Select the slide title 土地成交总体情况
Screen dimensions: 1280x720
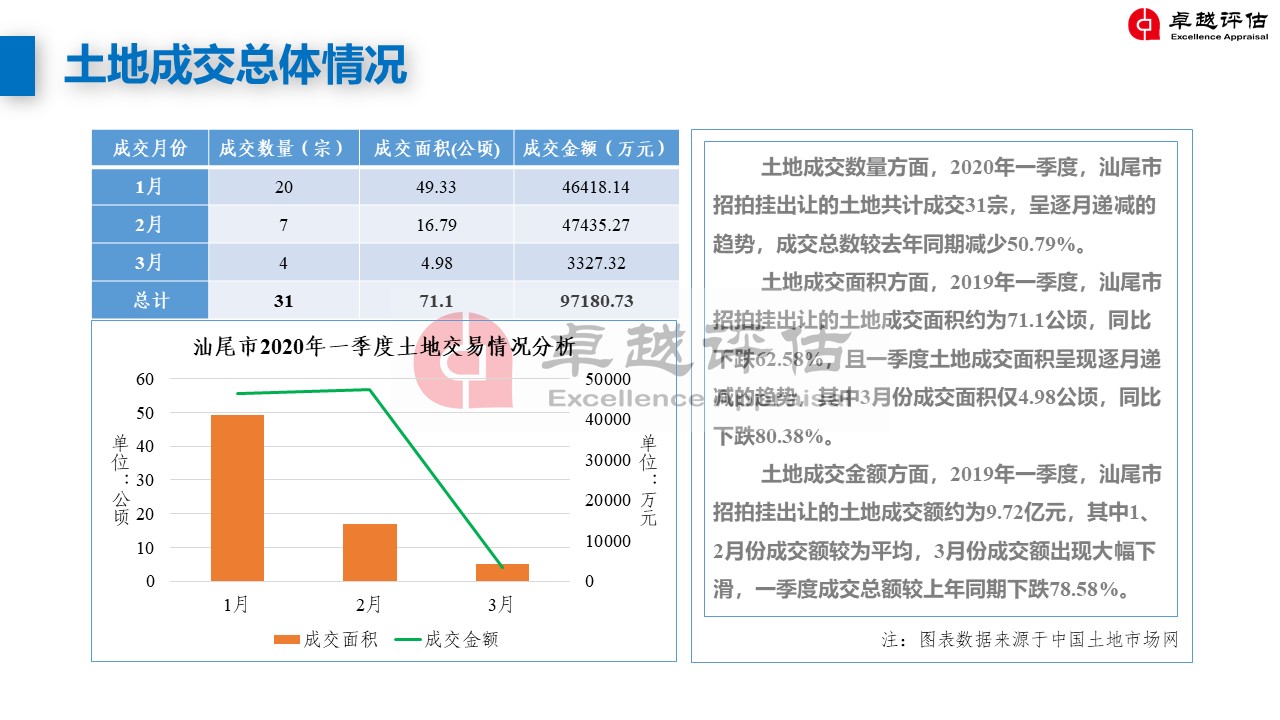[x=236, y=66]
